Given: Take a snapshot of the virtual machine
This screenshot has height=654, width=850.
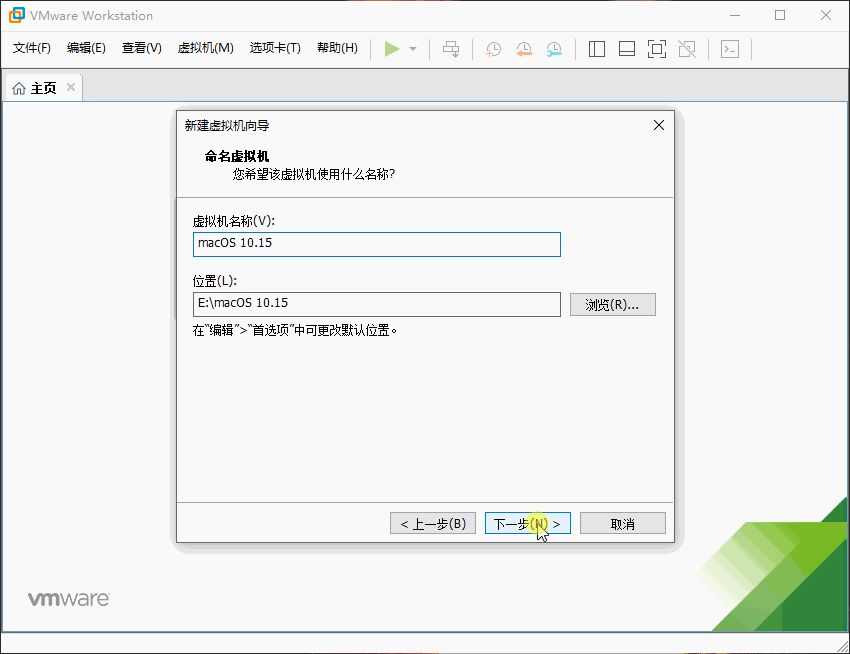Looking at the screenshot, I should click(x=493, y=48).
